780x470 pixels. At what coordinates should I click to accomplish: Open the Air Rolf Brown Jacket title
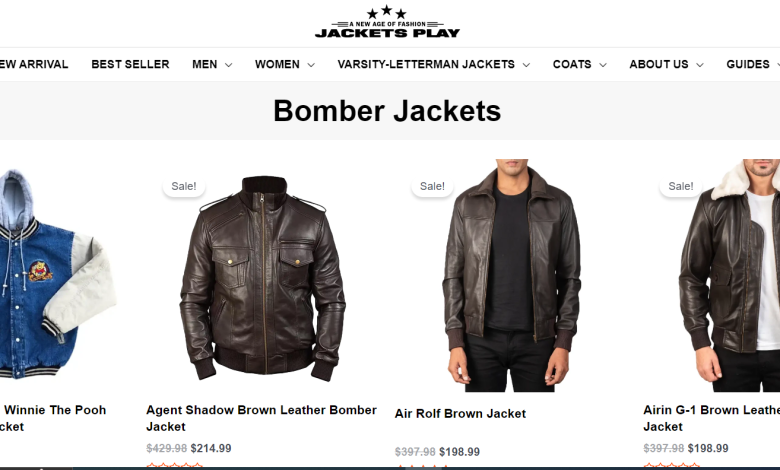[460, 414]
